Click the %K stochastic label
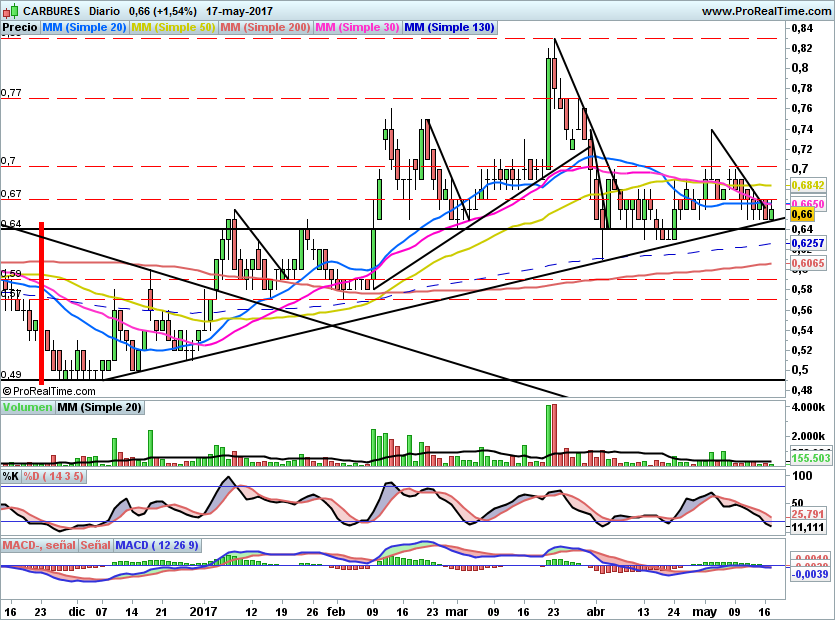835x620 pixels. [11, 476]
